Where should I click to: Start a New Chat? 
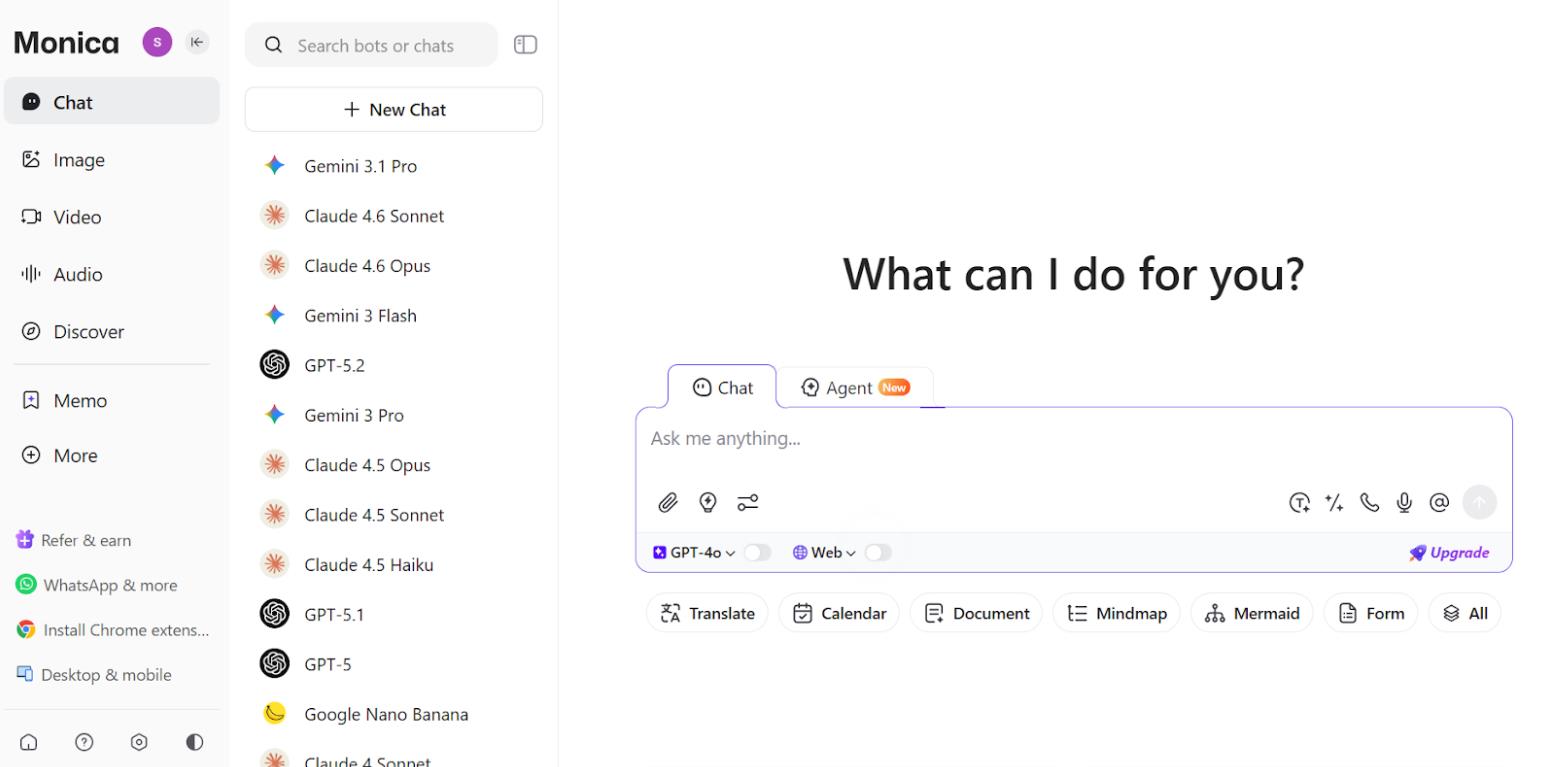tap(394, 109)
